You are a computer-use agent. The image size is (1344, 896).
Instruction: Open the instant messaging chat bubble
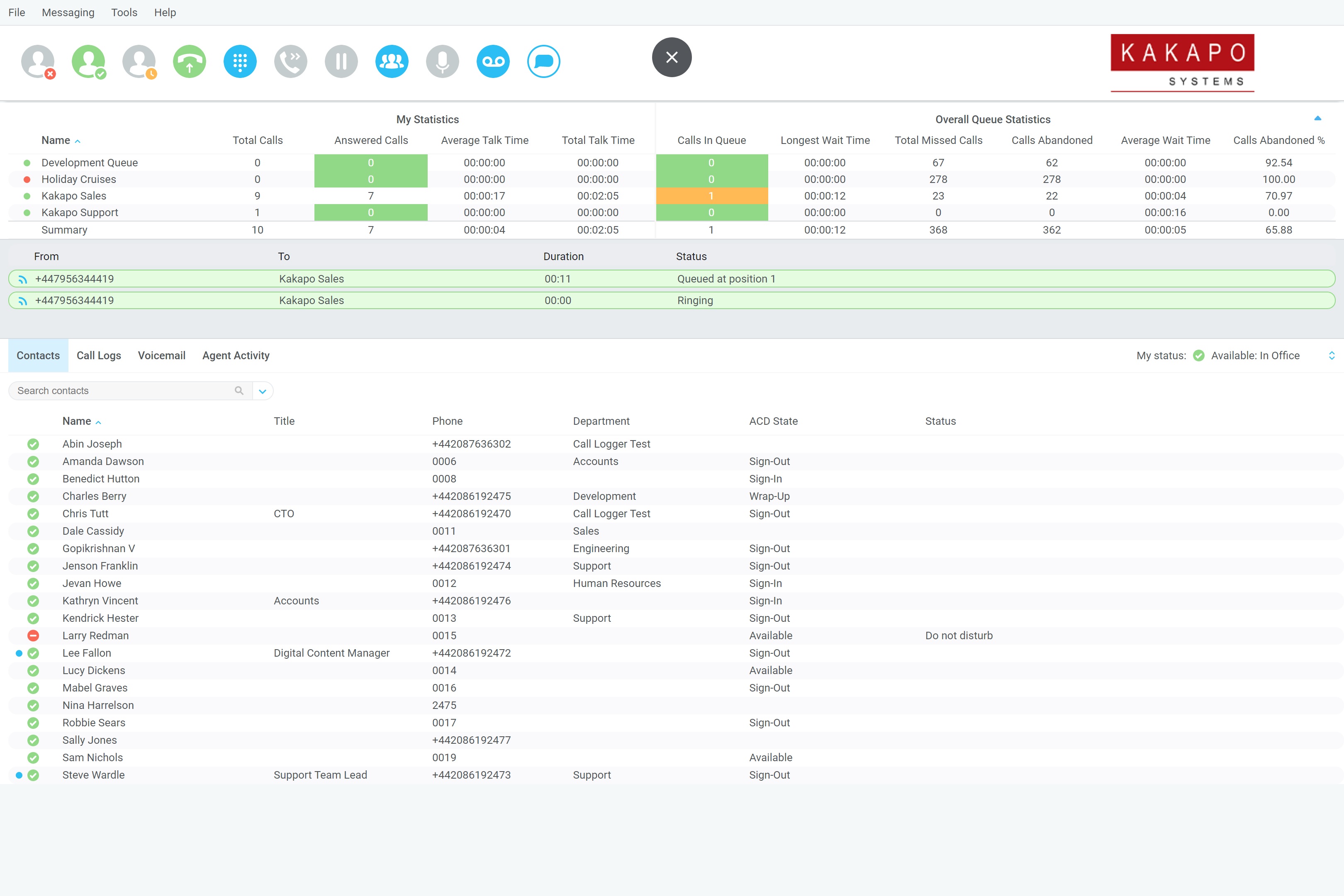(543, 61)
